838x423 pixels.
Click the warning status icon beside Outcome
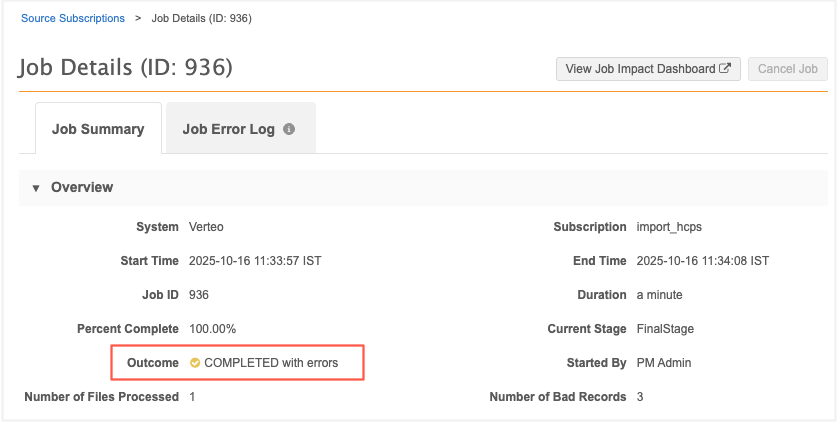click(195, 363)
